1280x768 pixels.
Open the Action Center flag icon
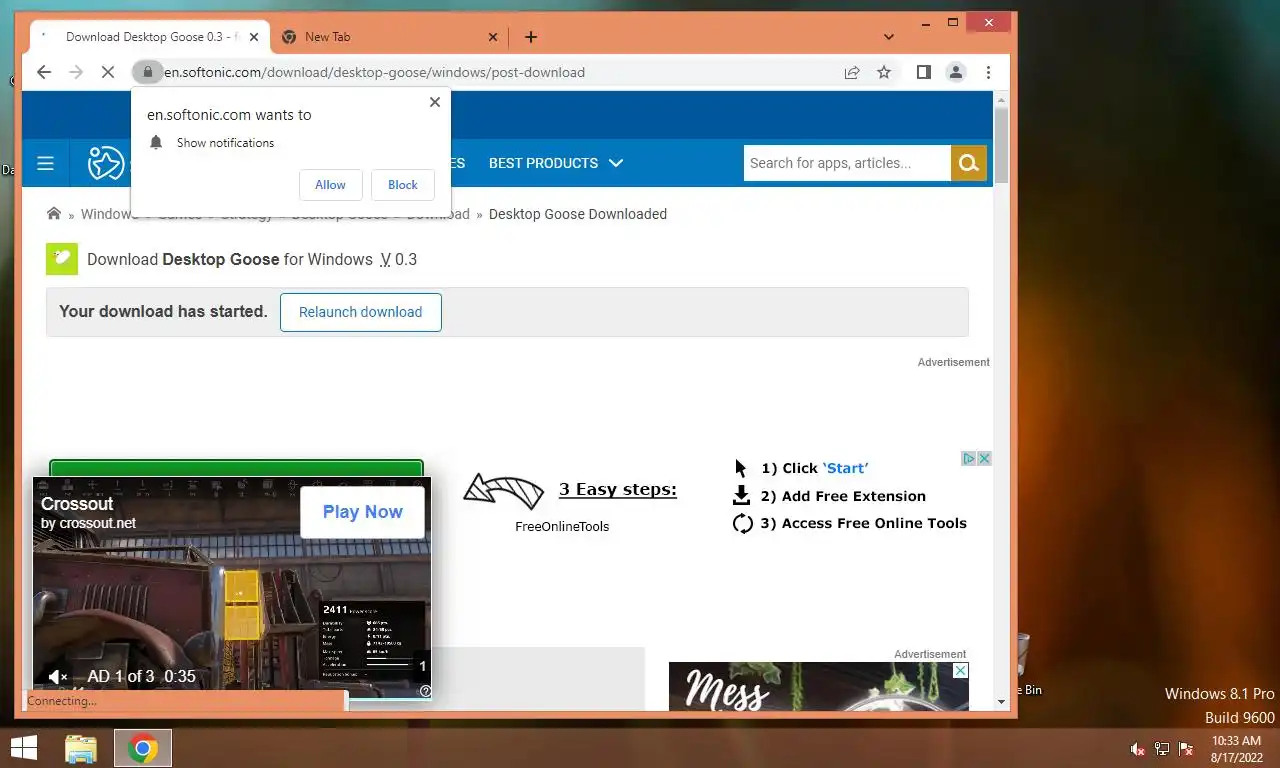point(1186,748)
